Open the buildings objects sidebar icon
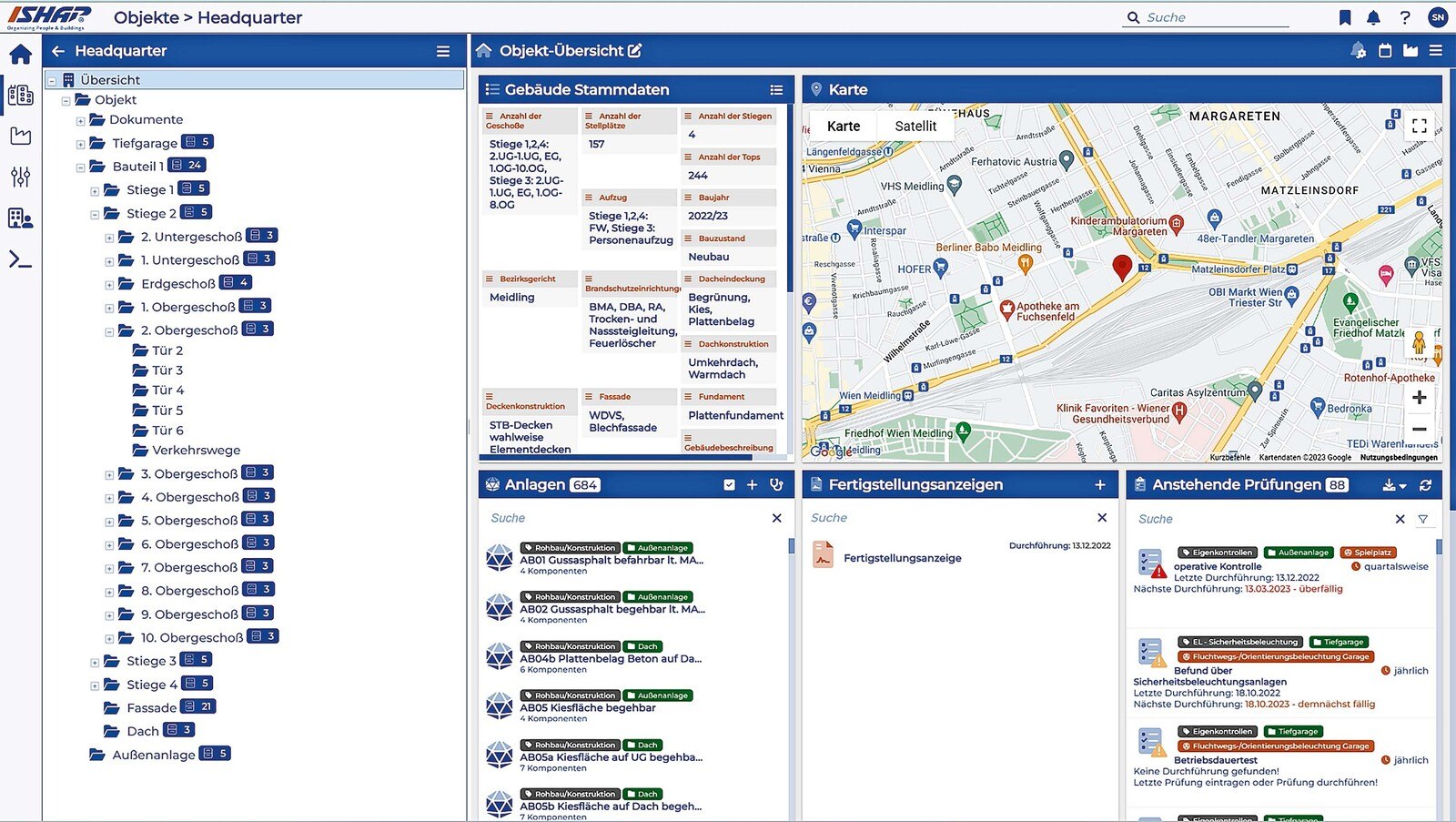This screenshot has width=1456, height=822. pos(20,95)
